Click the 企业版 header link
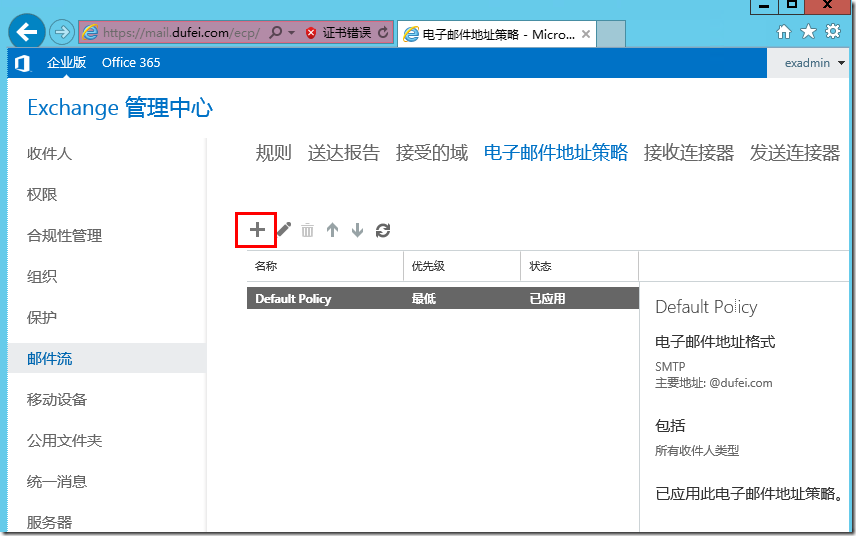Image resolution: width=856 pixels, height=536 pixels. point(66,62)
